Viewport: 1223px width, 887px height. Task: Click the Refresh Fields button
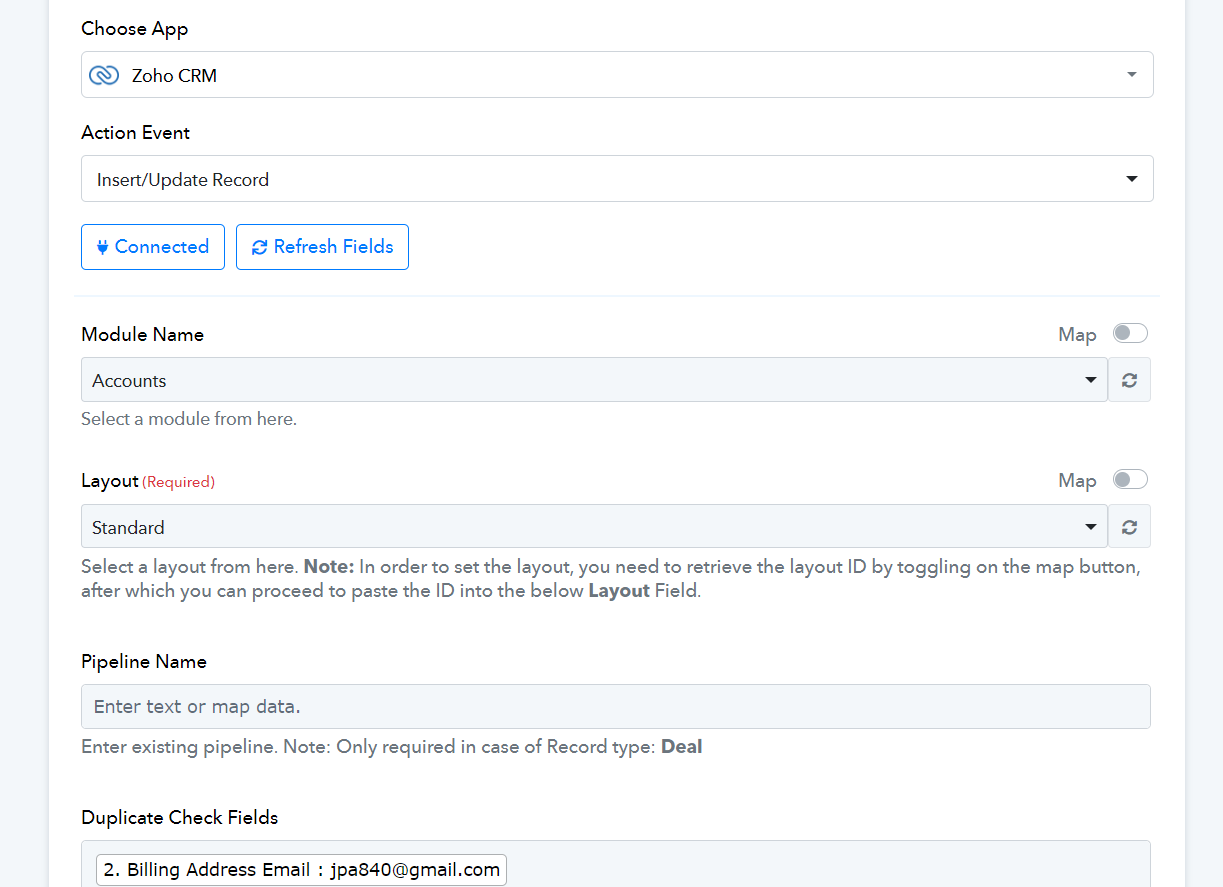coord(322,247)
